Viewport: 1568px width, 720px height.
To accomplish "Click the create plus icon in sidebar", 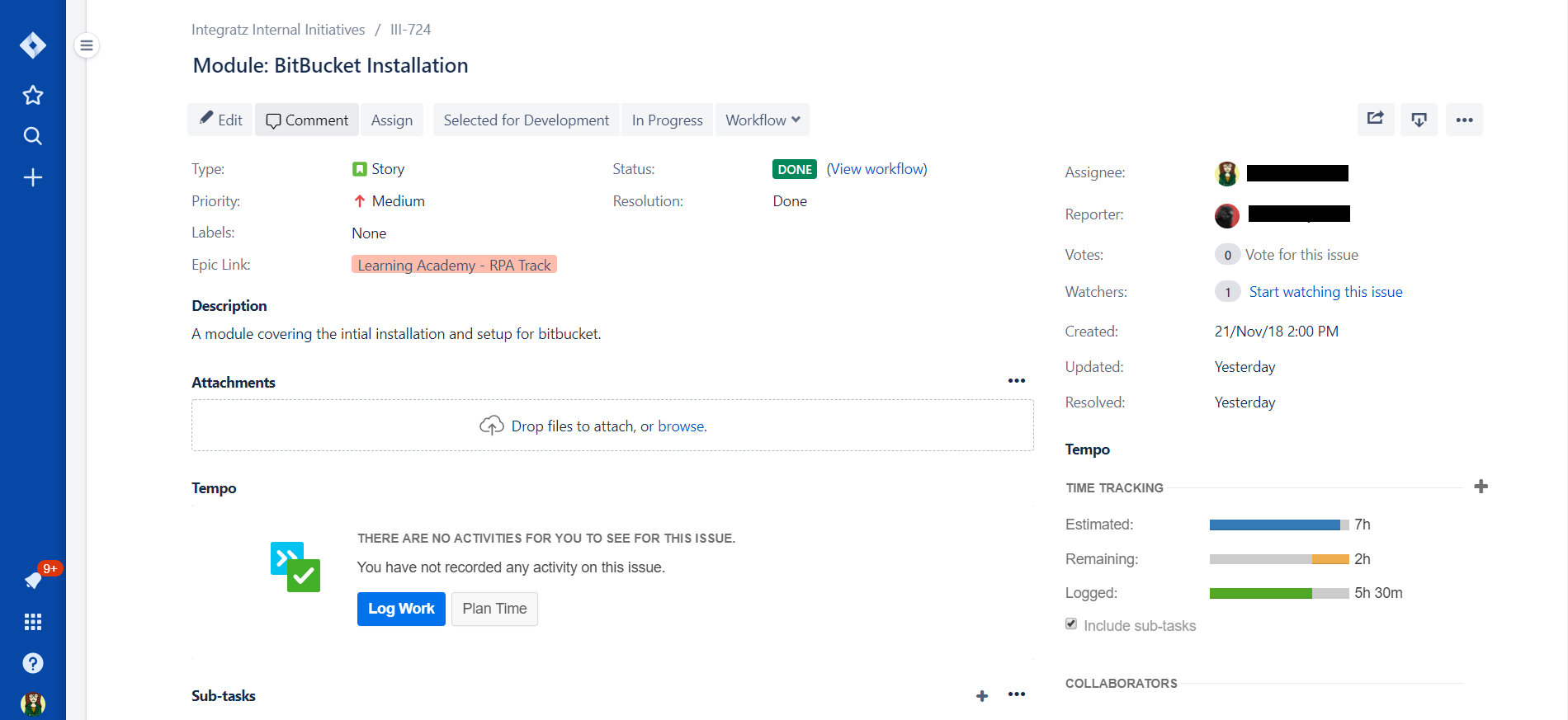I will (33, 177).
